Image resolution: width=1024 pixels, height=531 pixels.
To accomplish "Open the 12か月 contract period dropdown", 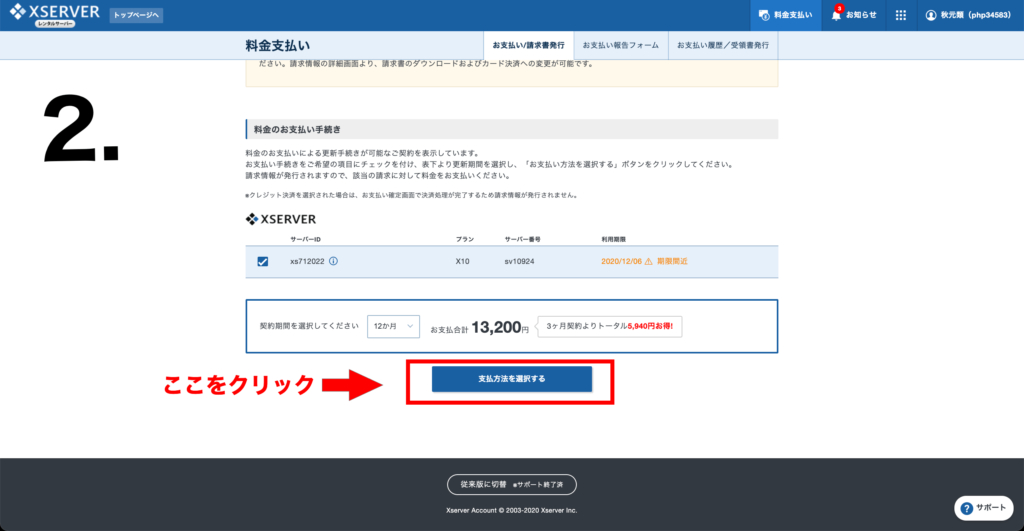I will pos(393,326).
